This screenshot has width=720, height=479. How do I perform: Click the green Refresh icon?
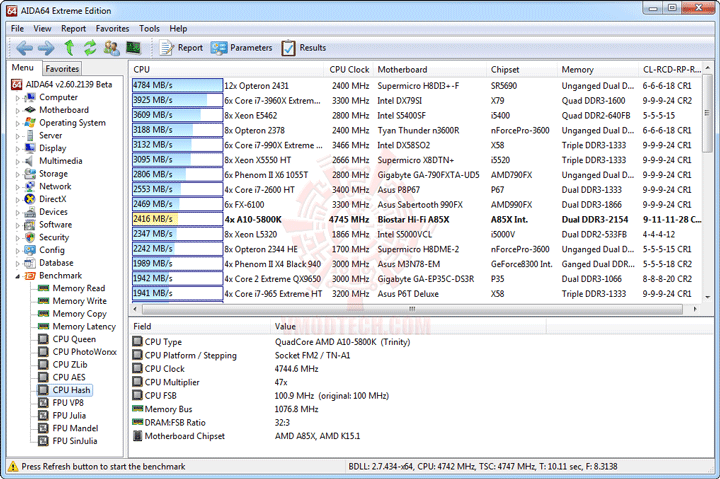pos(90,47)
